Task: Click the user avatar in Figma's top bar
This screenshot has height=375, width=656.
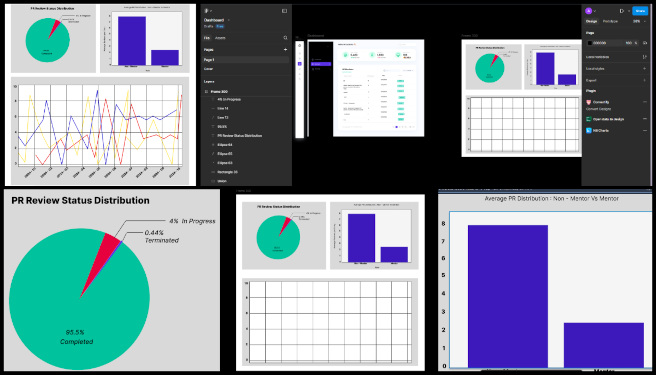Action: click(589, 11)
